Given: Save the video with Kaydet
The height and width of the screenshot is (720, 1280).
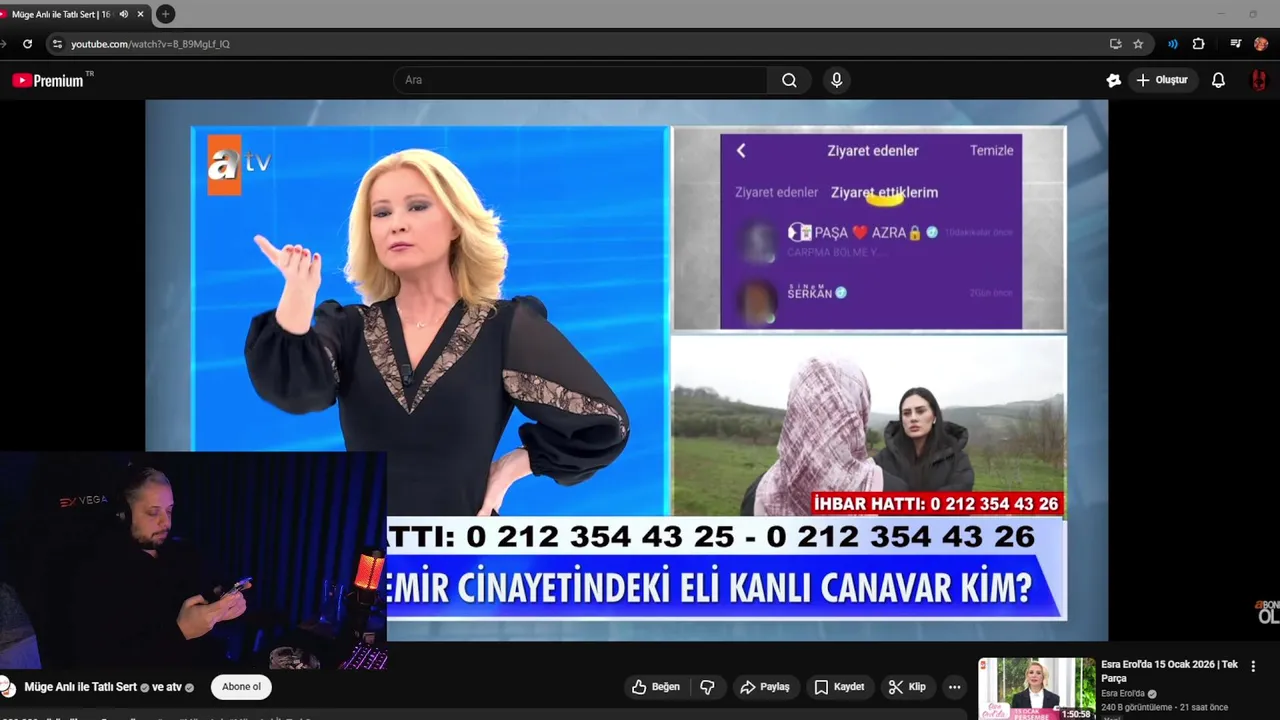Looking at the screenshot, I should click(x=839, y=687).
